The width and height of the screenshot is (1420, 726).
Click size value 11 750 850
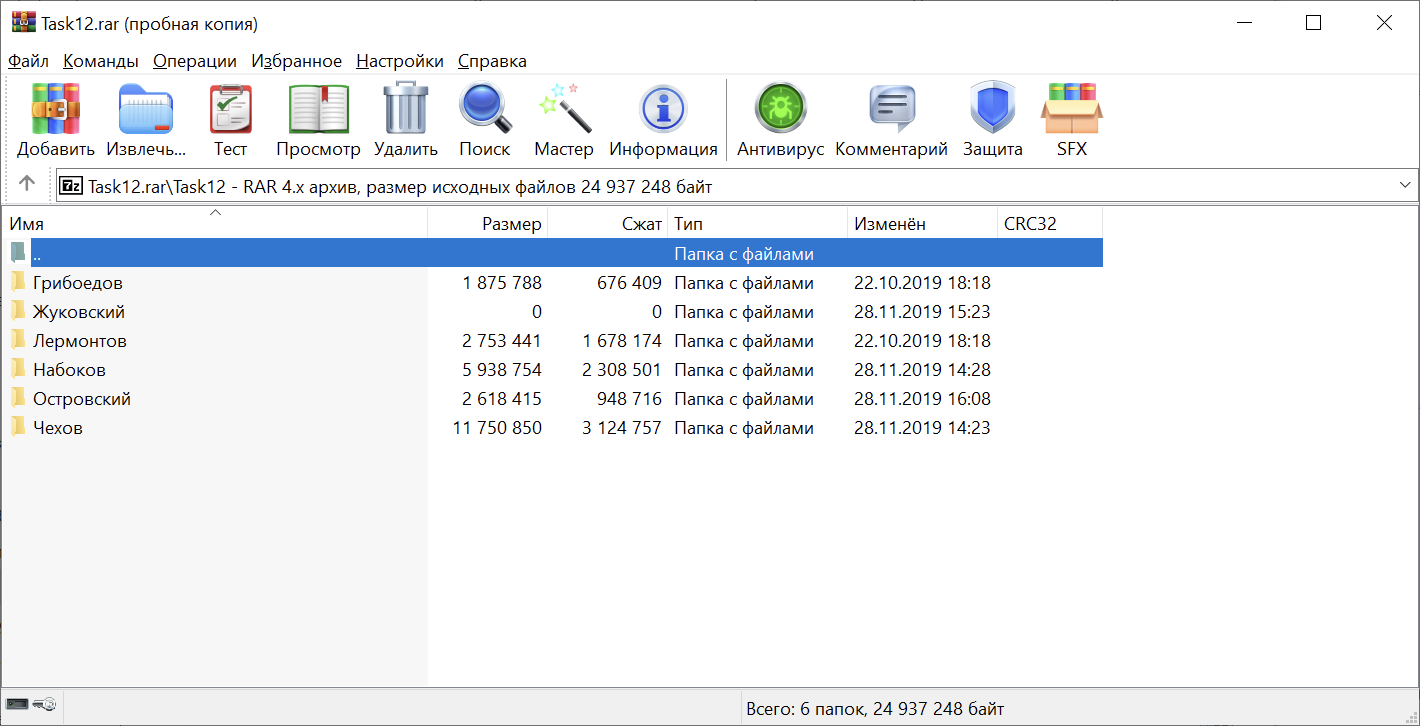coord(497,428)
